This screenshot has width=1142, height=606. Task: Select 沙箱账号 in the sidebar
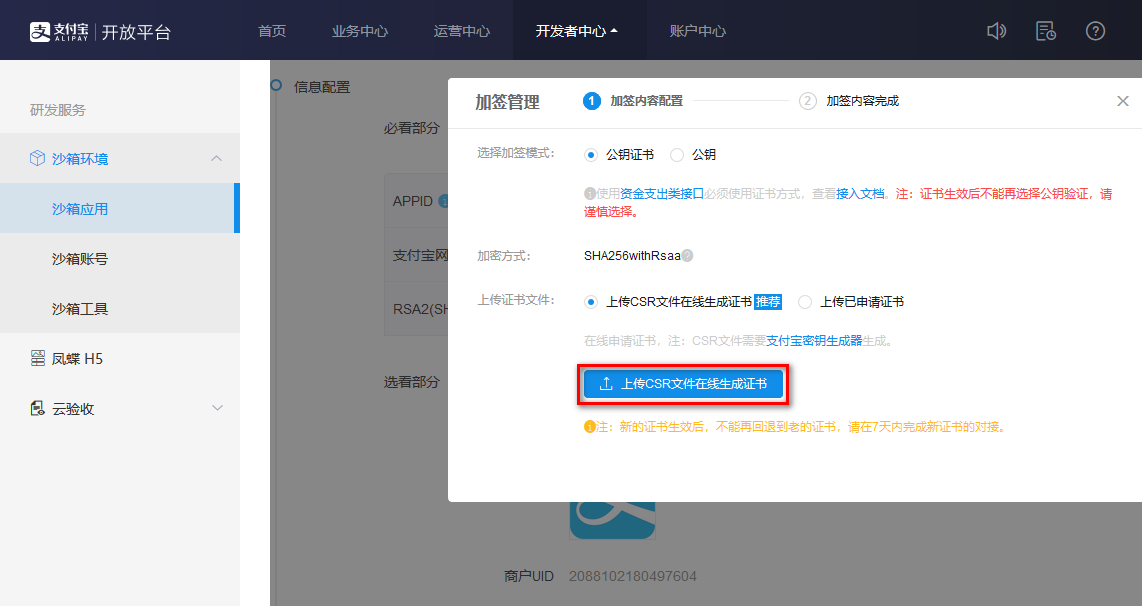click(119, 259)
